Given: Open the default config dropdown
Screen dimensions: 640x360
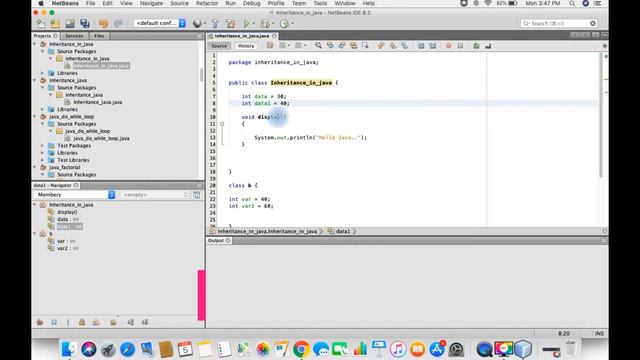Looking at the screenshot, I should 160,23.
